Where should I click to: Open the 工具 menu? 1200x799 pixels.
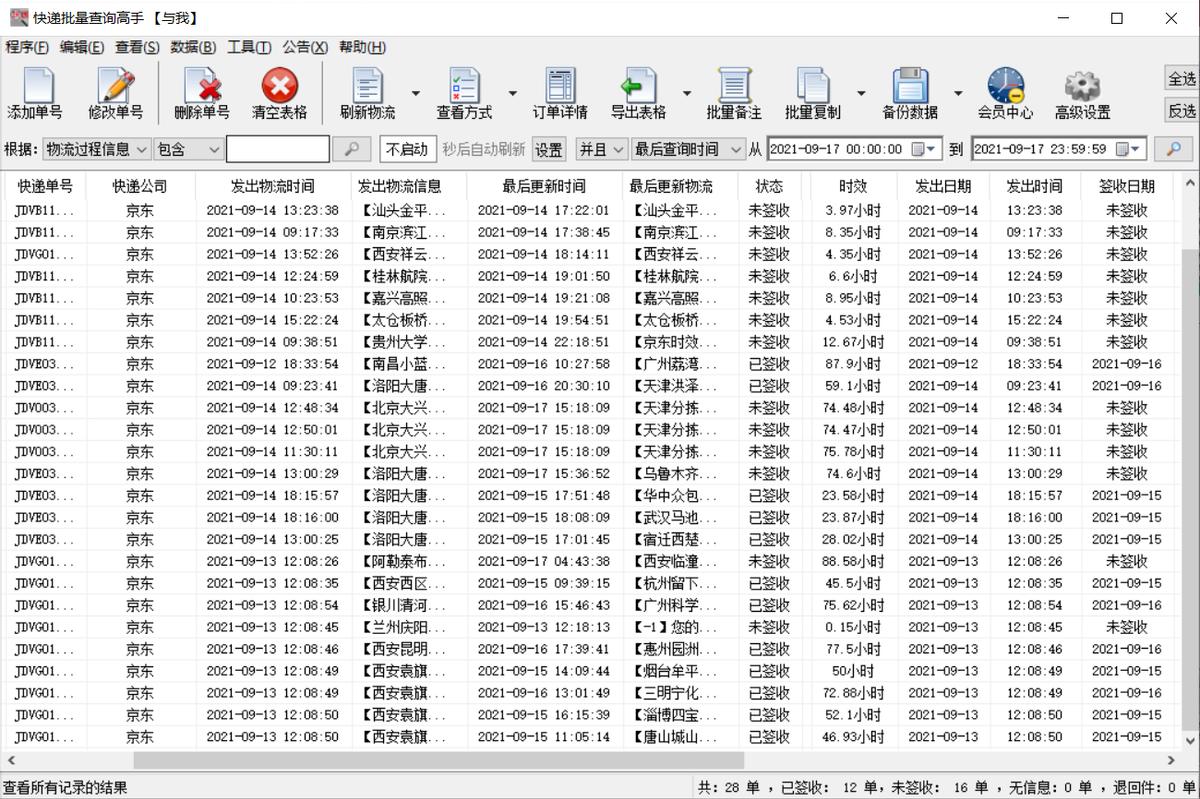tap(248, 47)
